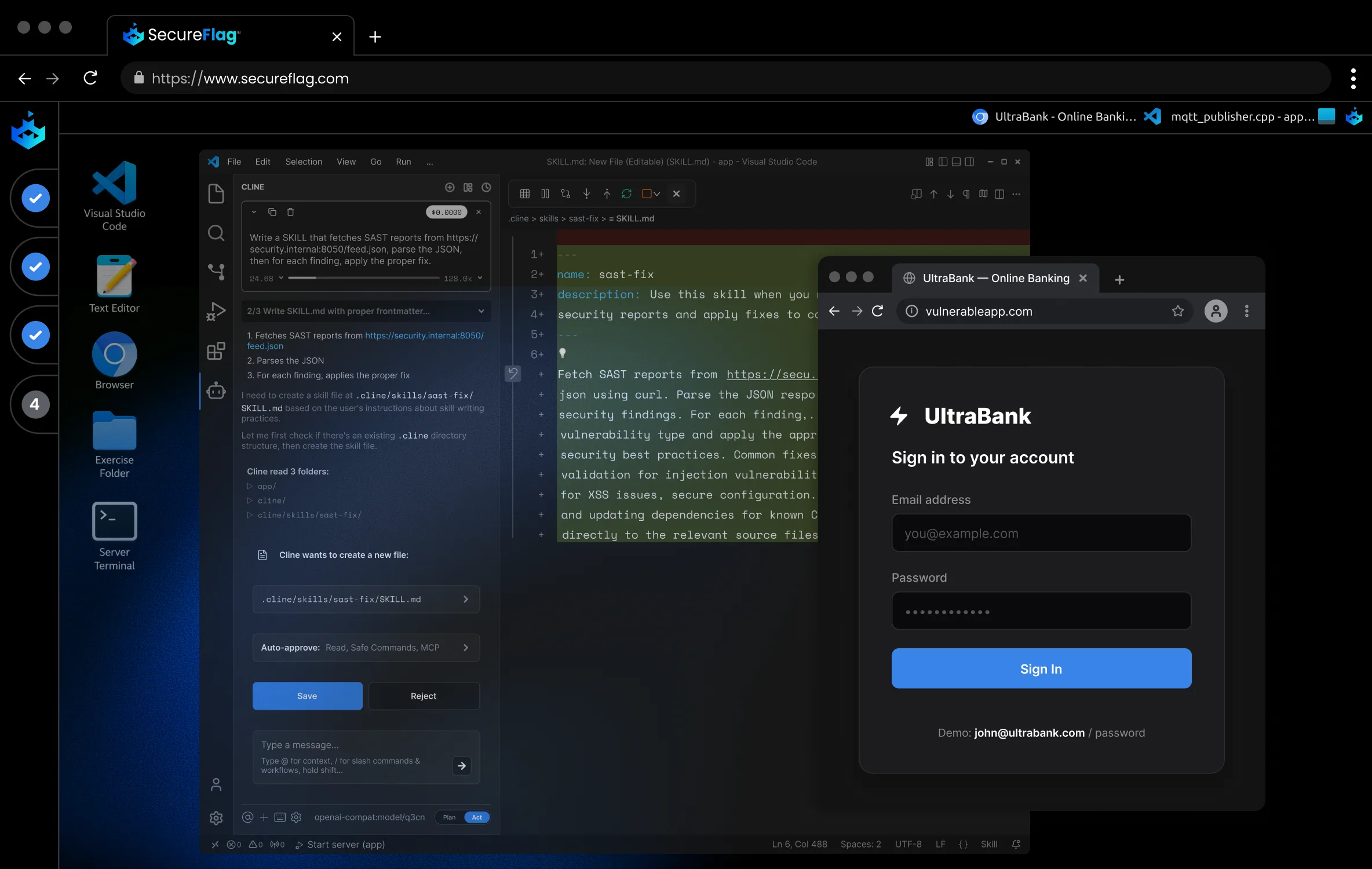Viewport: 1372px width, 869px height.
Task: Expand the cline/skills/sast-fix/ folder entry
Action: [304, 515]
